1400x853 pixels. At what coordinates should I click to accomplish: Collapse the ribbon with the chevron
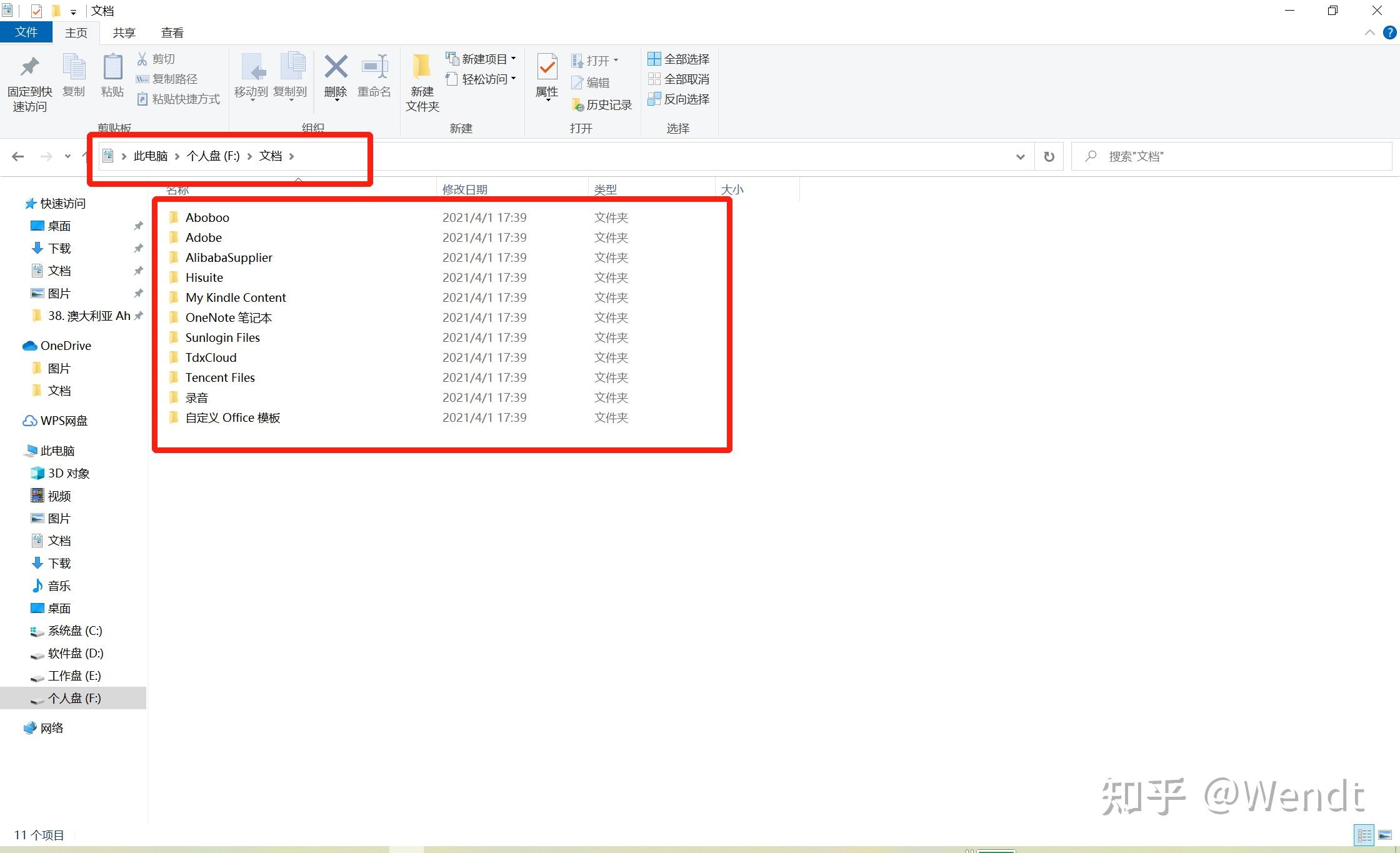1369,33
